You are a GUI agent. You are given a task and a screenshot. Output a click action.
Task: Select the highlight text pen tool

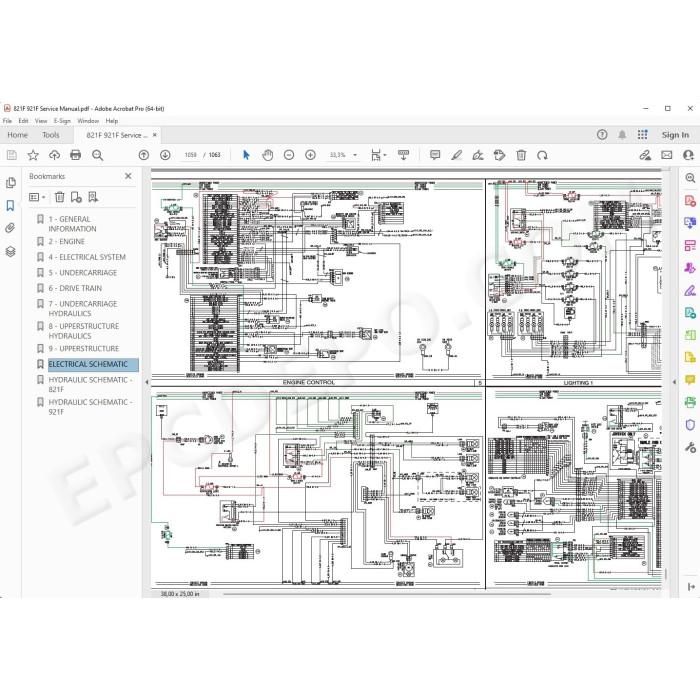coord(456,155)
